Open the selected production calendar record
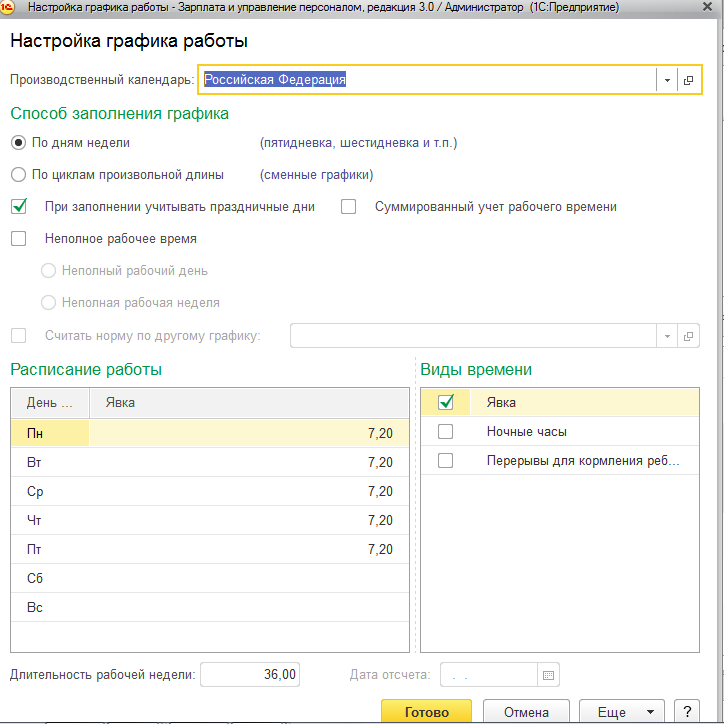 688,80
